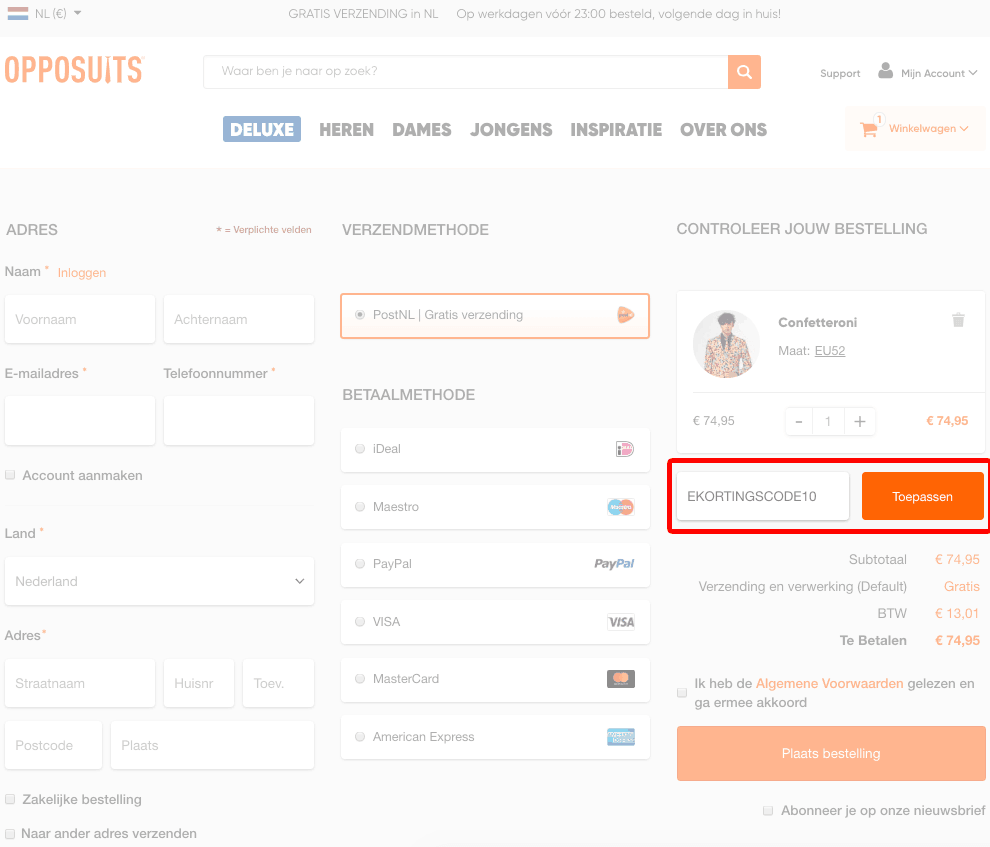Open the DAMES menu
Image resolution: width=990 pixels, height=847 pixels.
coord(422,129)
